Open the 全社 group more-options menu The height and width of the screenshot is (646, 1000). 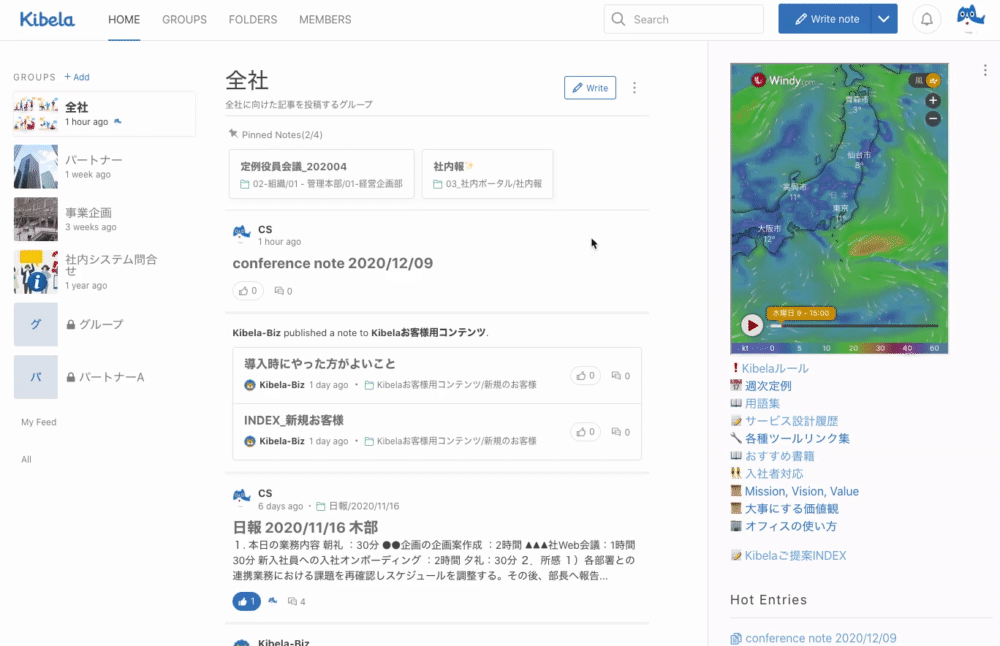coord(634,88)
